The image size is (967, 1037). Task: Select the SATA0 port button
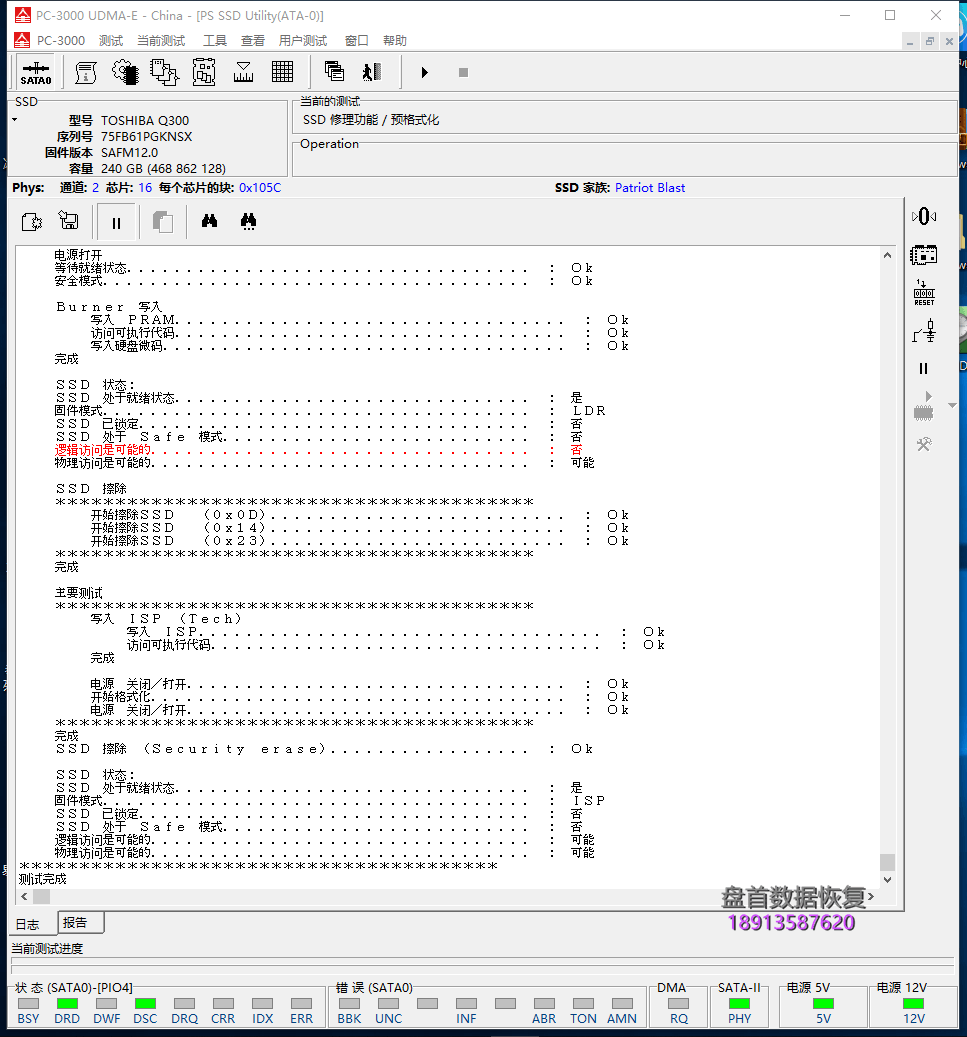click(x=36, y=73)
